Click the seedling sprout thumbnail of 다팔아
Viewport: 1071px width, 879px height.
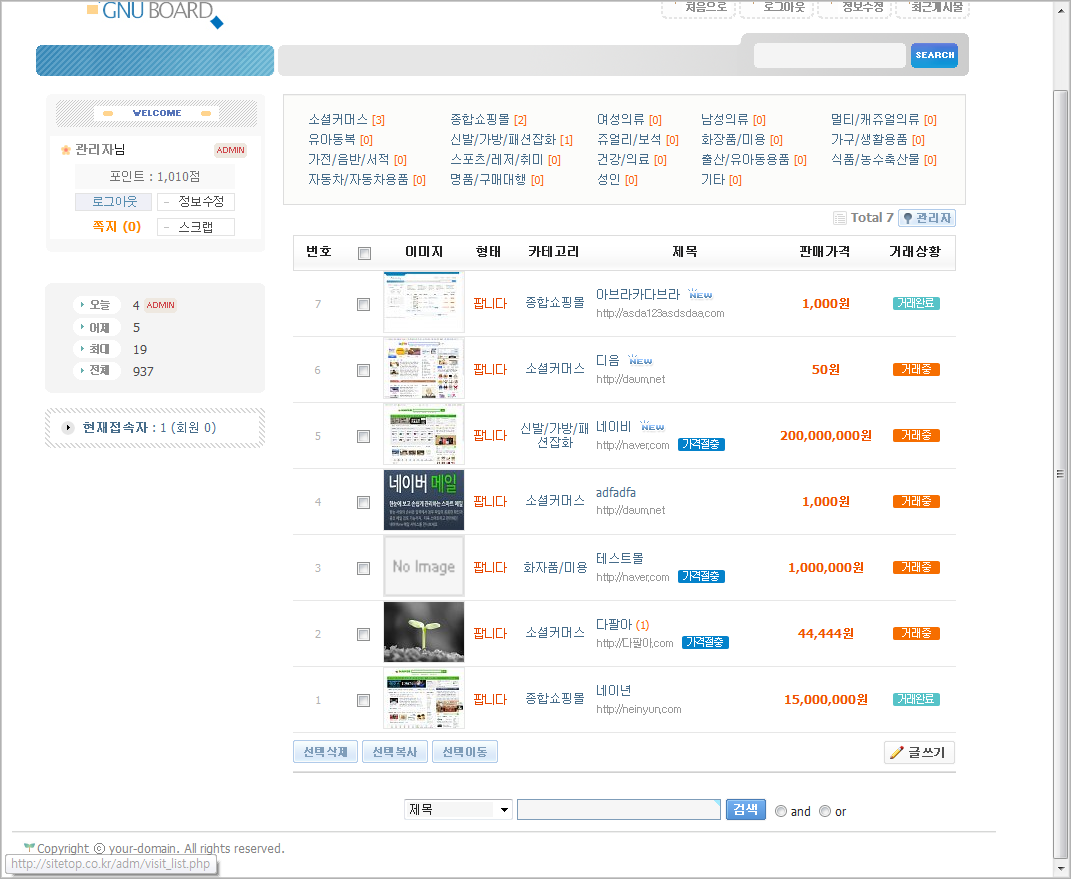(x=424, y=632)
